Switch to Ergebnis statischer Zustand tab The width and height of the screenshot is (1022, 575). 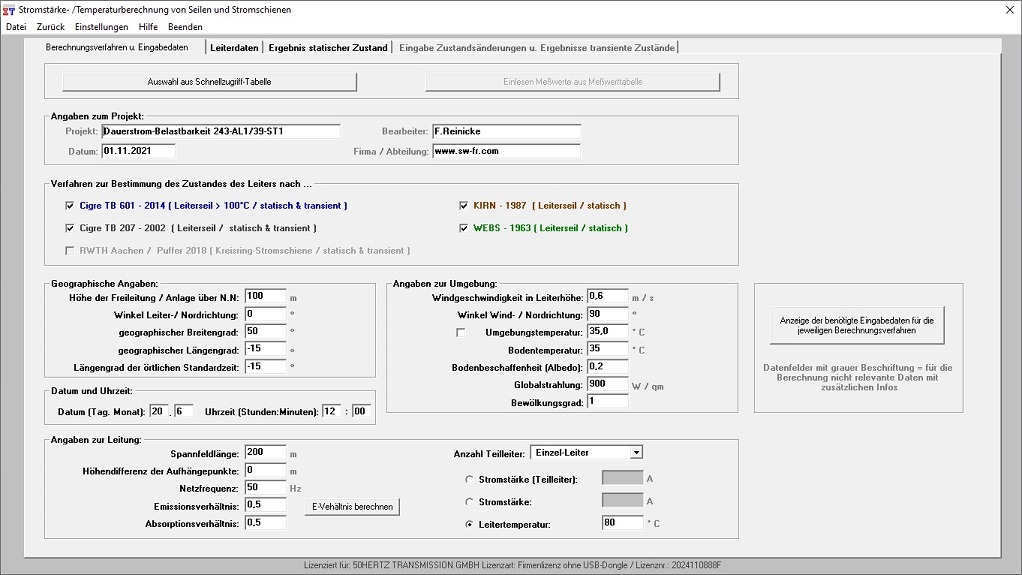click(328, 47)
